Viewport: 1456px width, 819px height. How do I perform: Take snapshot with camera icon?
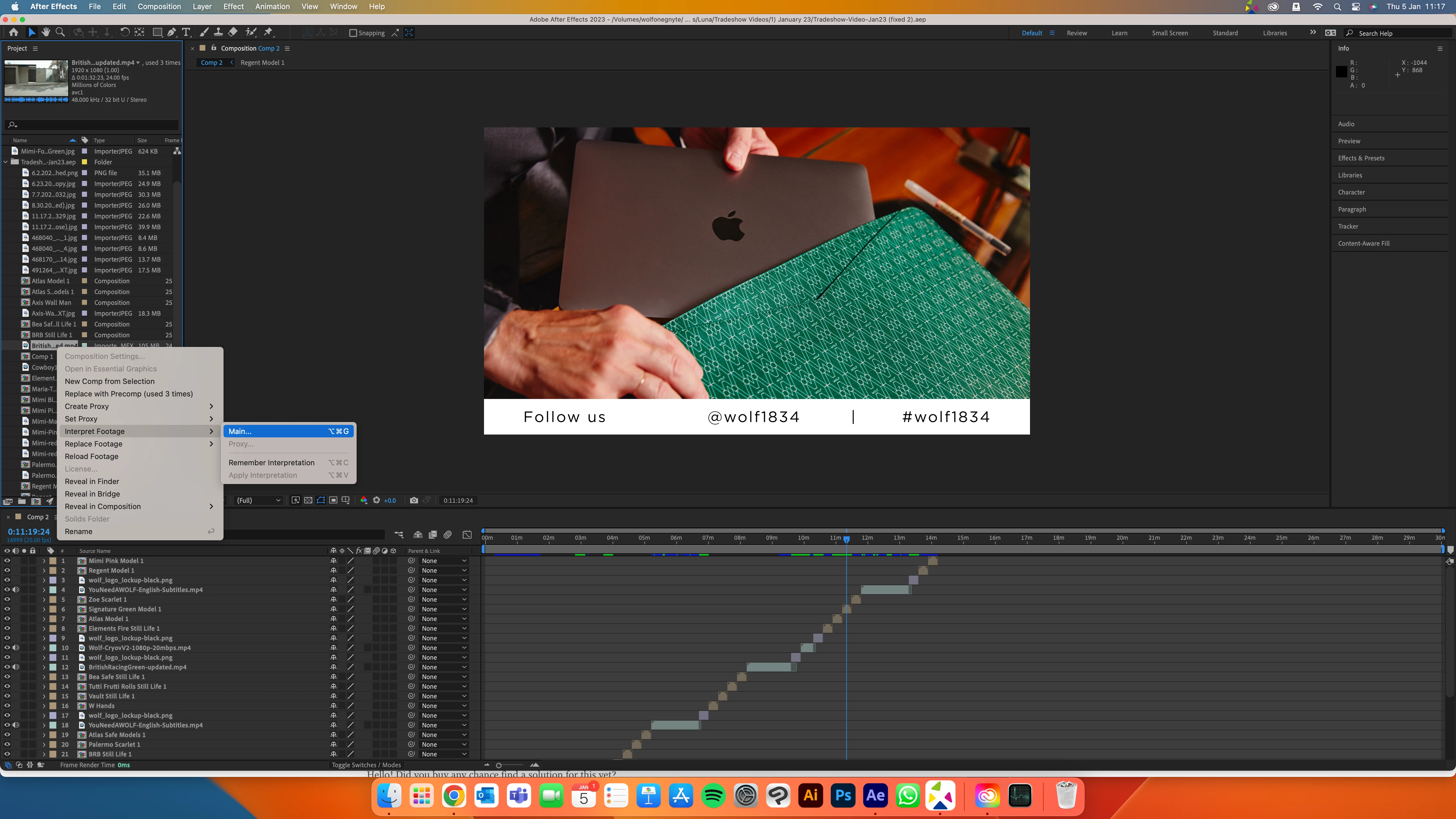414,500
